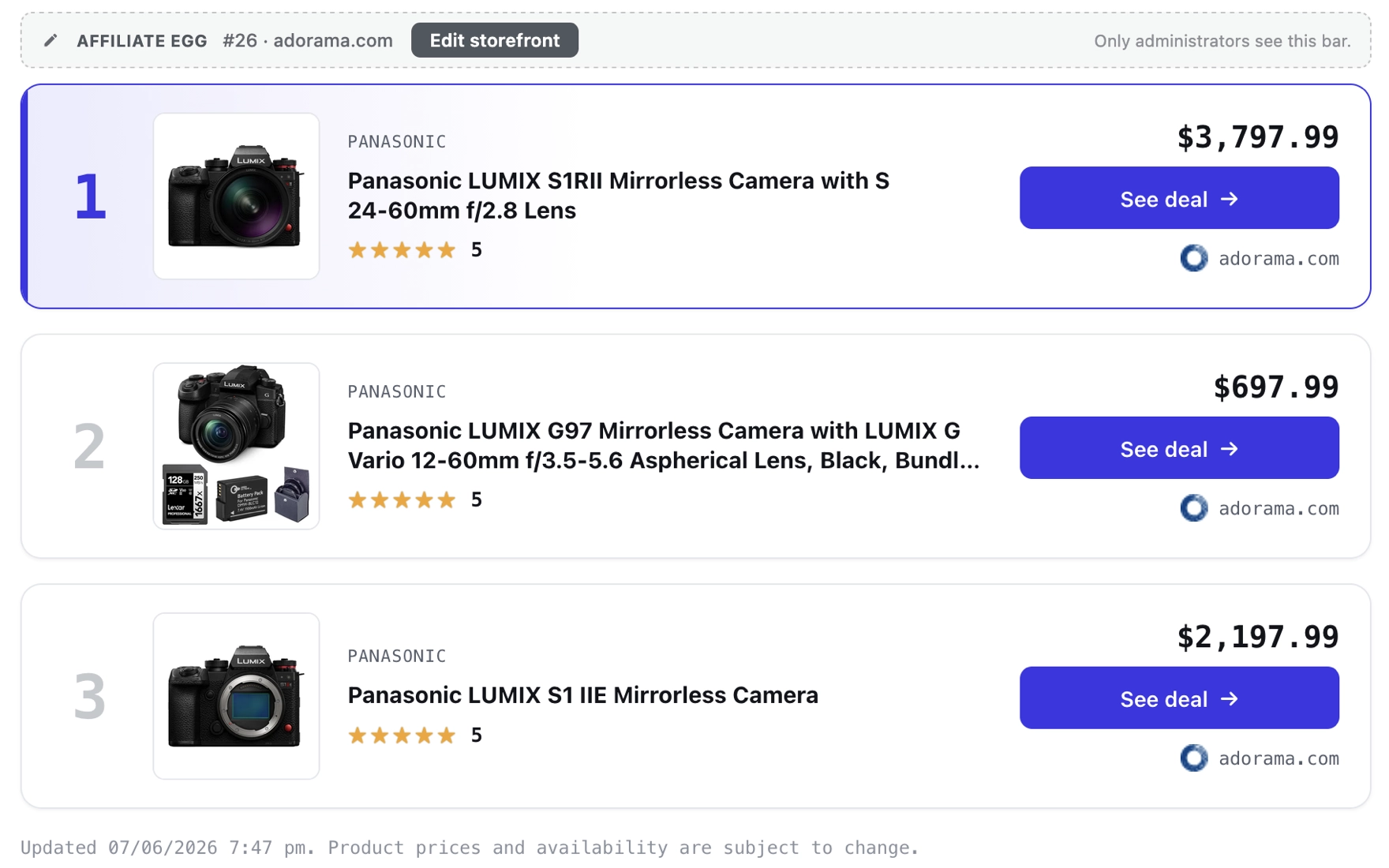The width and height of the screenshot is (1389, 868).
Task: Open the LUMIX G97 bundle thumbnail
Action: [x=236, y=446]
